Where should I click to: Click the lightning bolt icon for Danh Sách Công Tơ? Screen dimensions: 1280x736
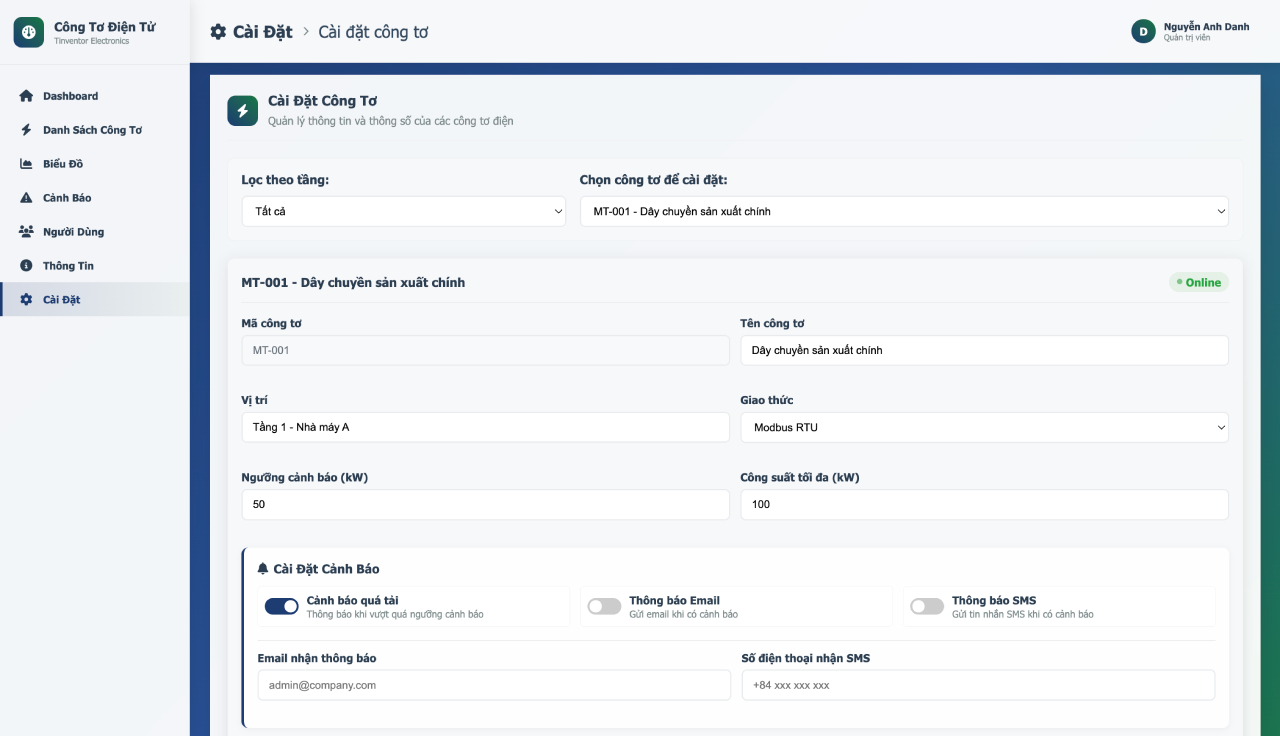pyautogui.click(x=26, y=130)
